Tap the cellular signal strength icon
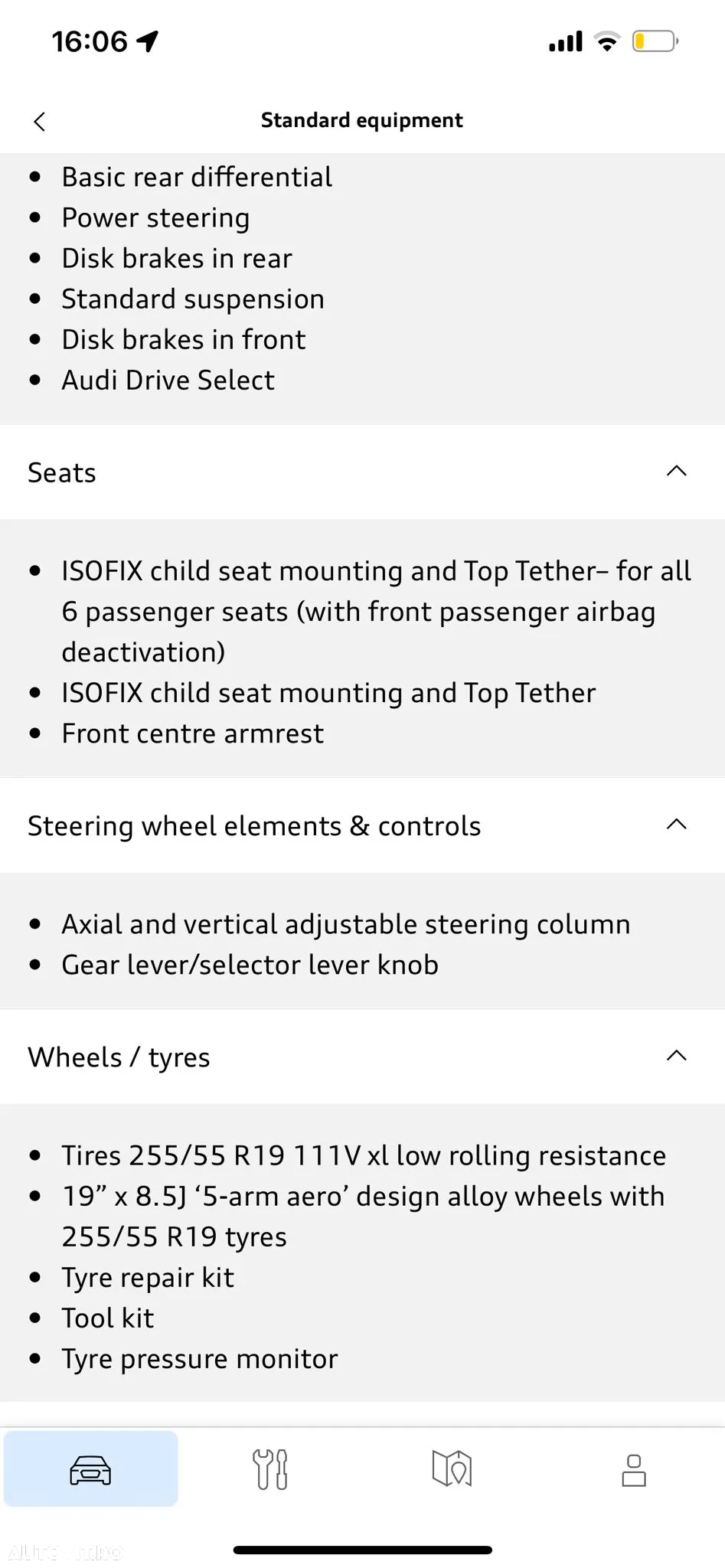 pos(566,41)
